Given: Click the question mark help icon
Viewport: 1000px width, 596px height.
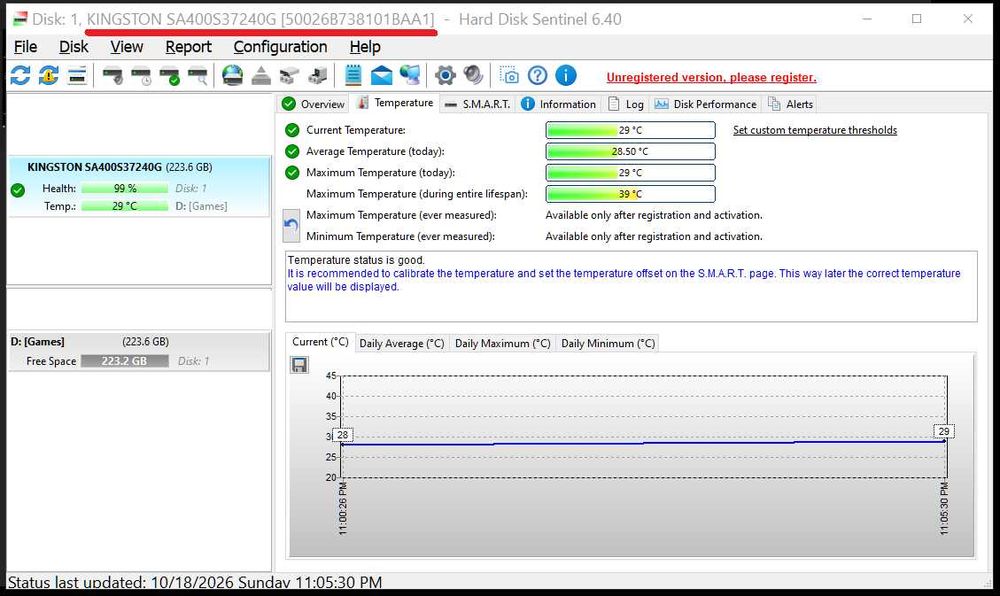Looking at the screenshot, I should click(538, 75).
